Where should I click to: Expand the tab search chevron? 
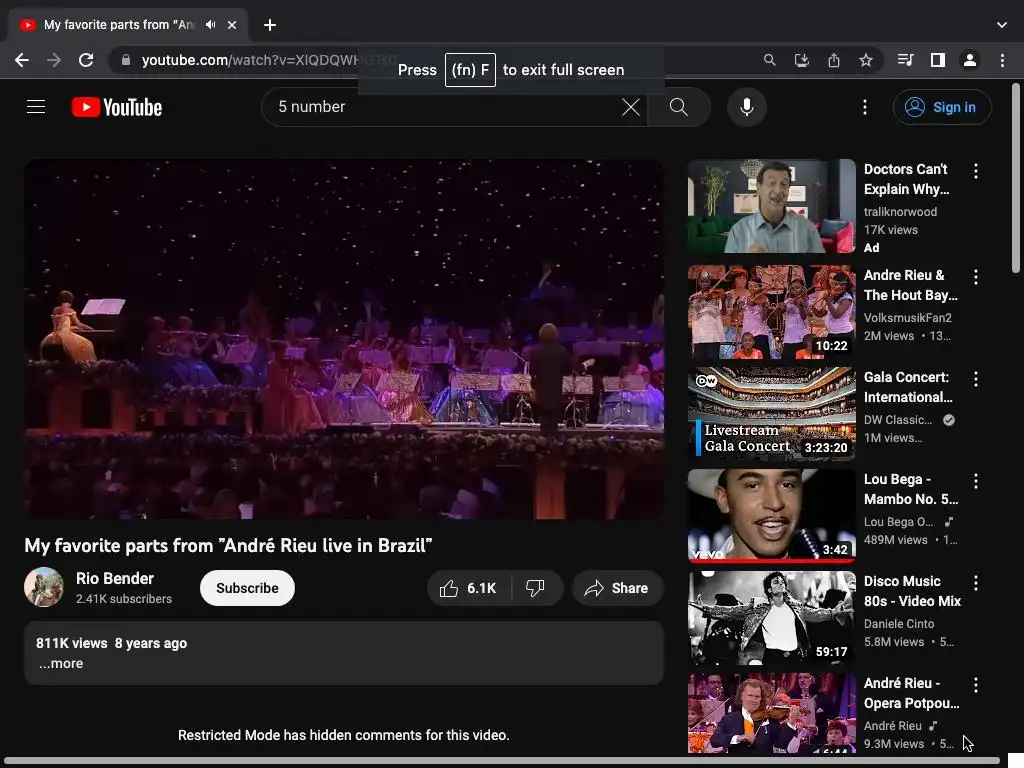[x=1002, y=25]
